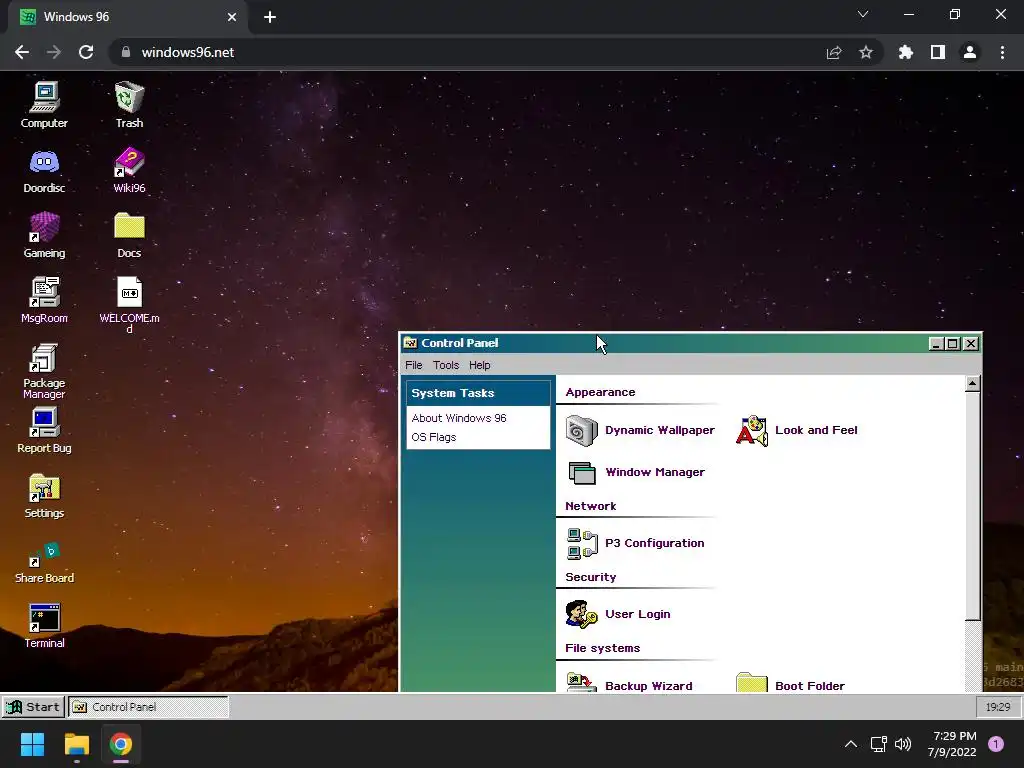1024x768 pixels.
Task: Launch the Doordisc desktop icon
Action: 44,170
